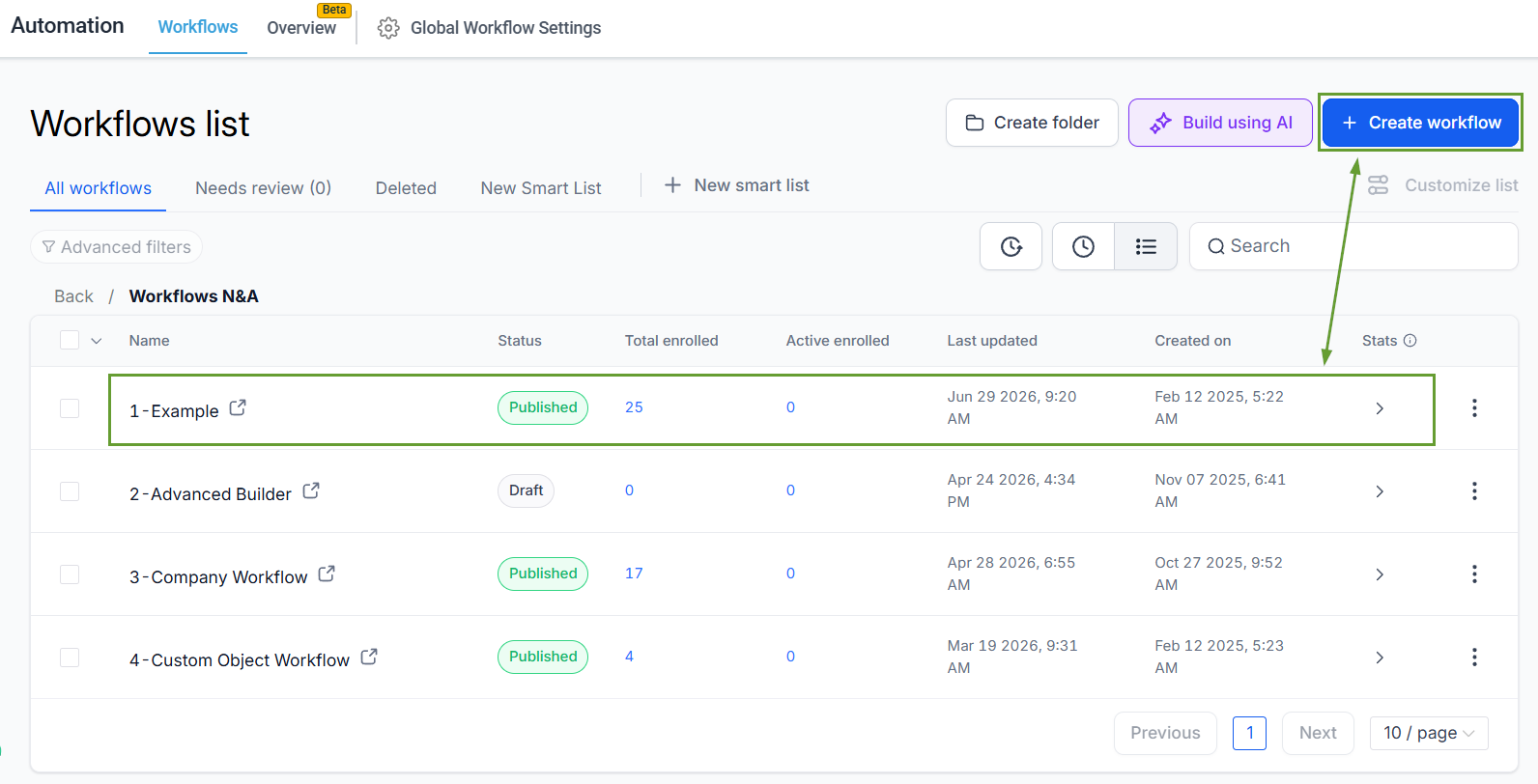Expand stats chevron for 2-Advanced Builder
This screenshot has height=784, width=1538.
click(1380, 491)
